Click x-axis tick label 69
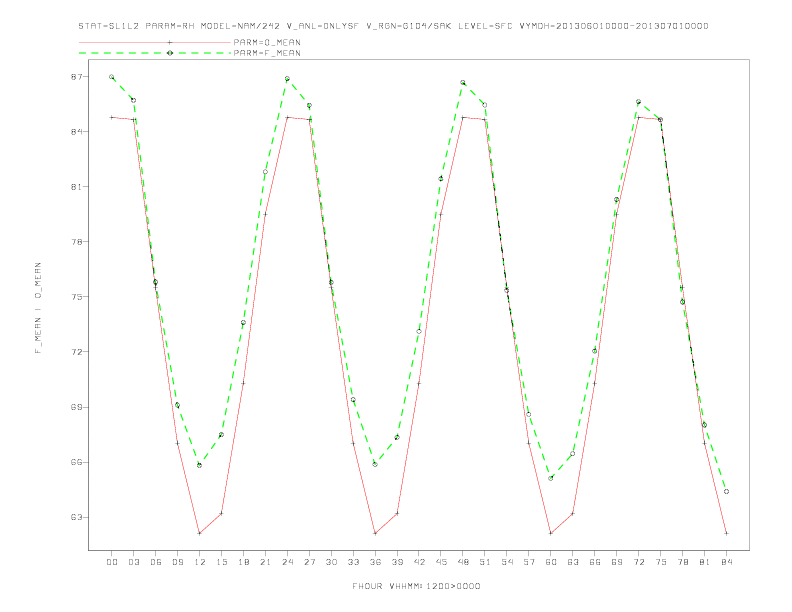The image size is (792, 612). pyautogui.click(x=617, y=562)
